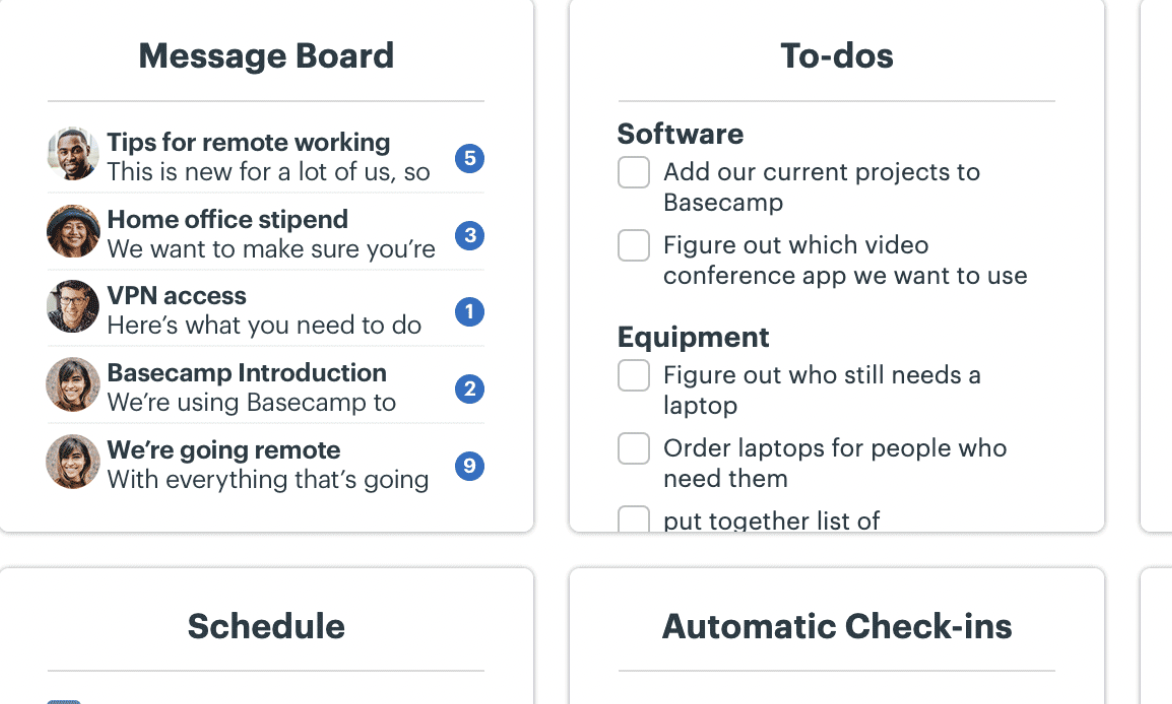Open the Software to-do list

[680, 134]
